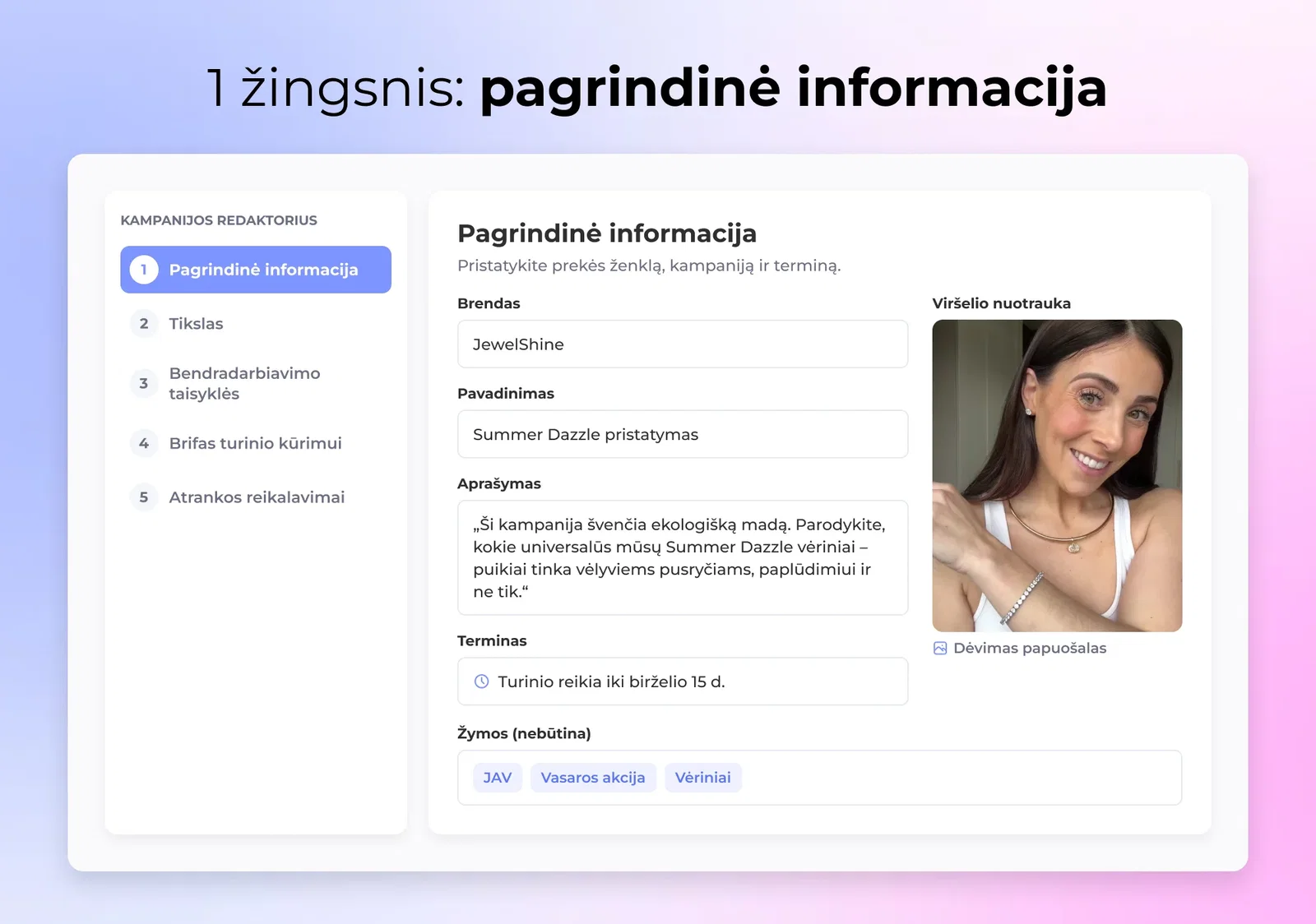The height and width of the screenshot is (924, 1316).
Task: Click the Kampanijos redaktorius sidebar heading
Action: pyautogui.click(x=219, y=220)
